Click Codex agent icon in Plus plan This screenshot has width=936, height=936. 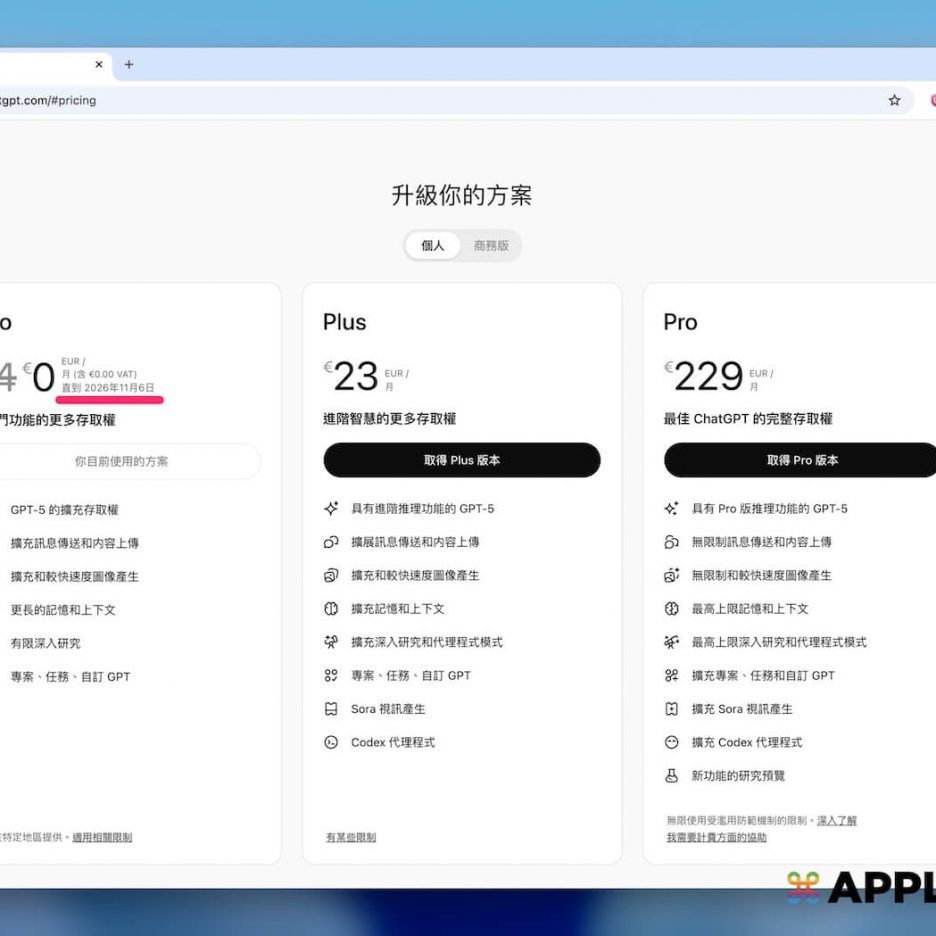point(331,742)
